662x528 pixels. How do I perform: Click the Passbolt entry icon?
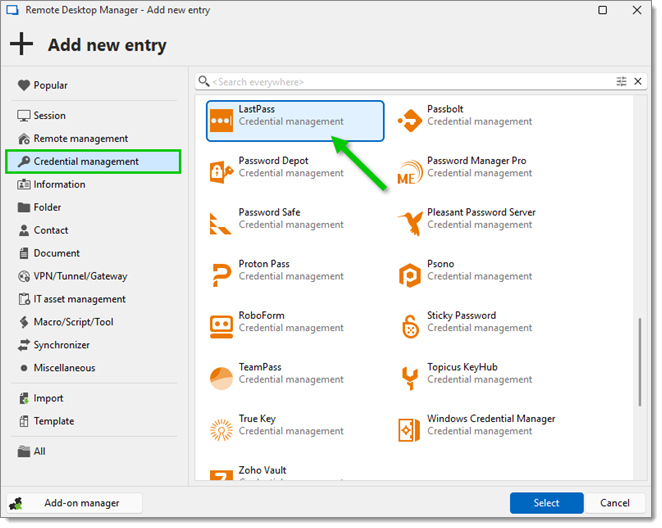(410, 121)
